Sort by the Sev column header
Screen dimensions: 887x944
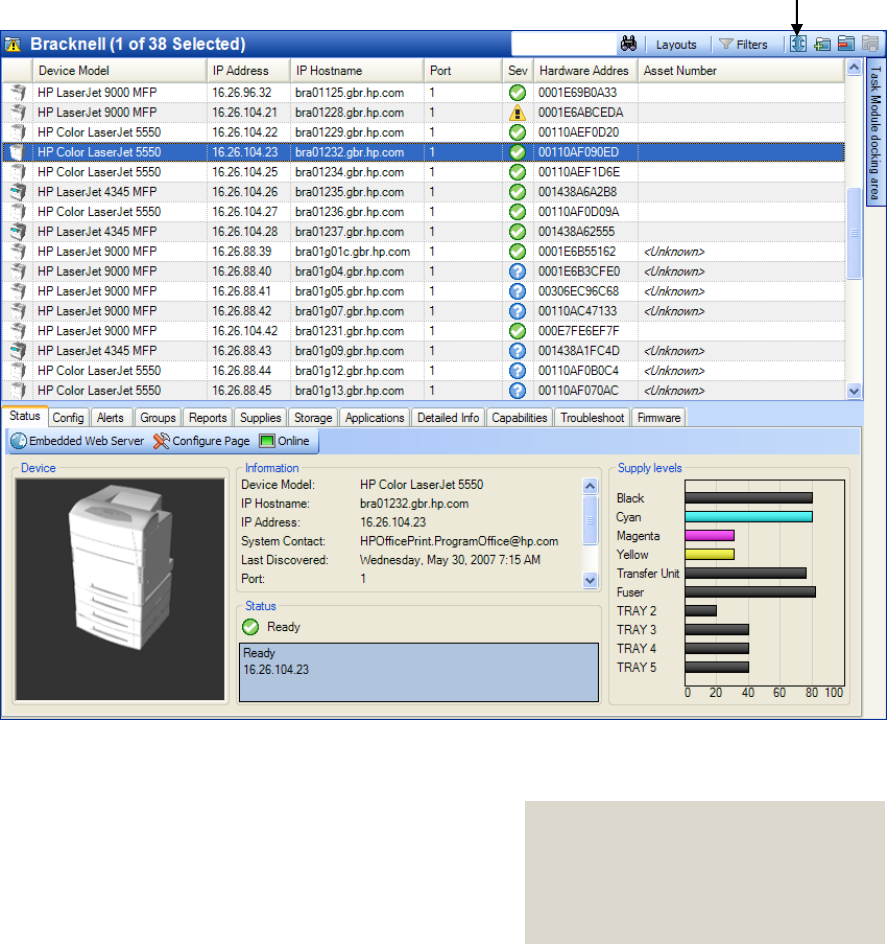point(518,70)
